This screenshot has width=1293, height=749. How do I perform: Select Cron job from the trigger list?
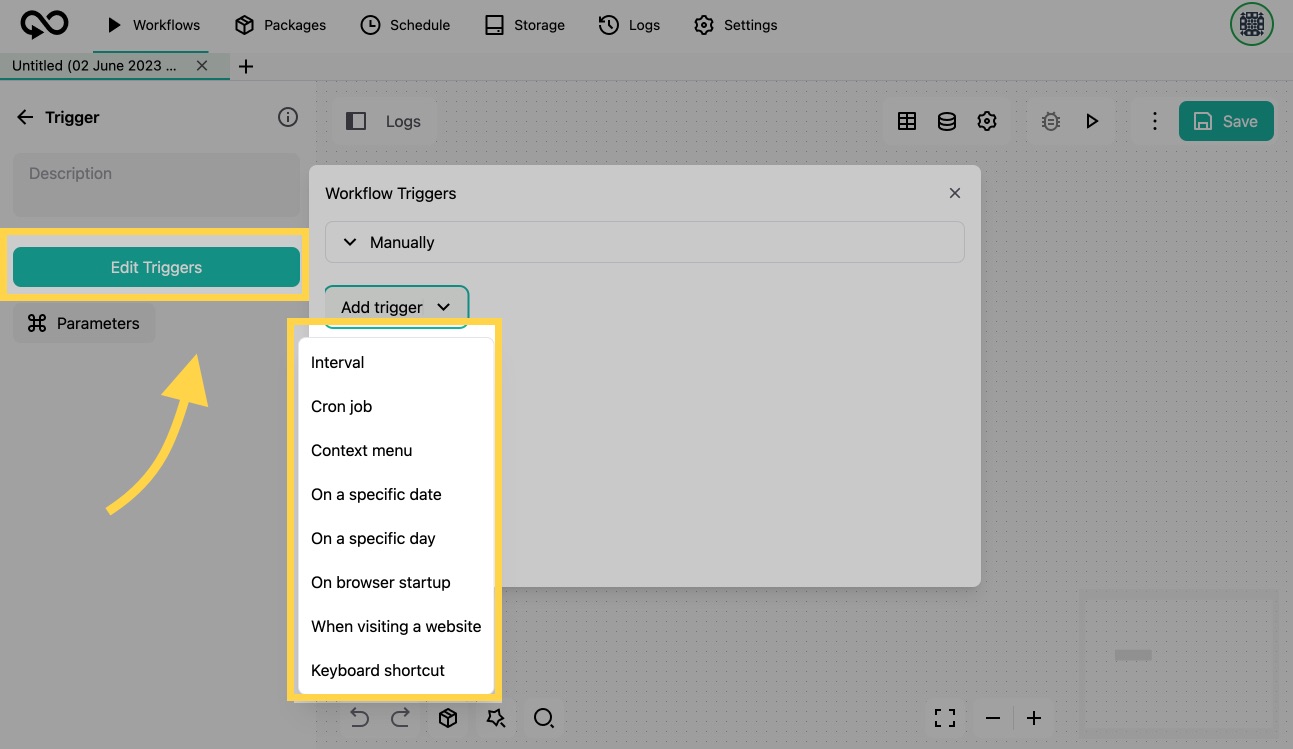click(341, 406)
